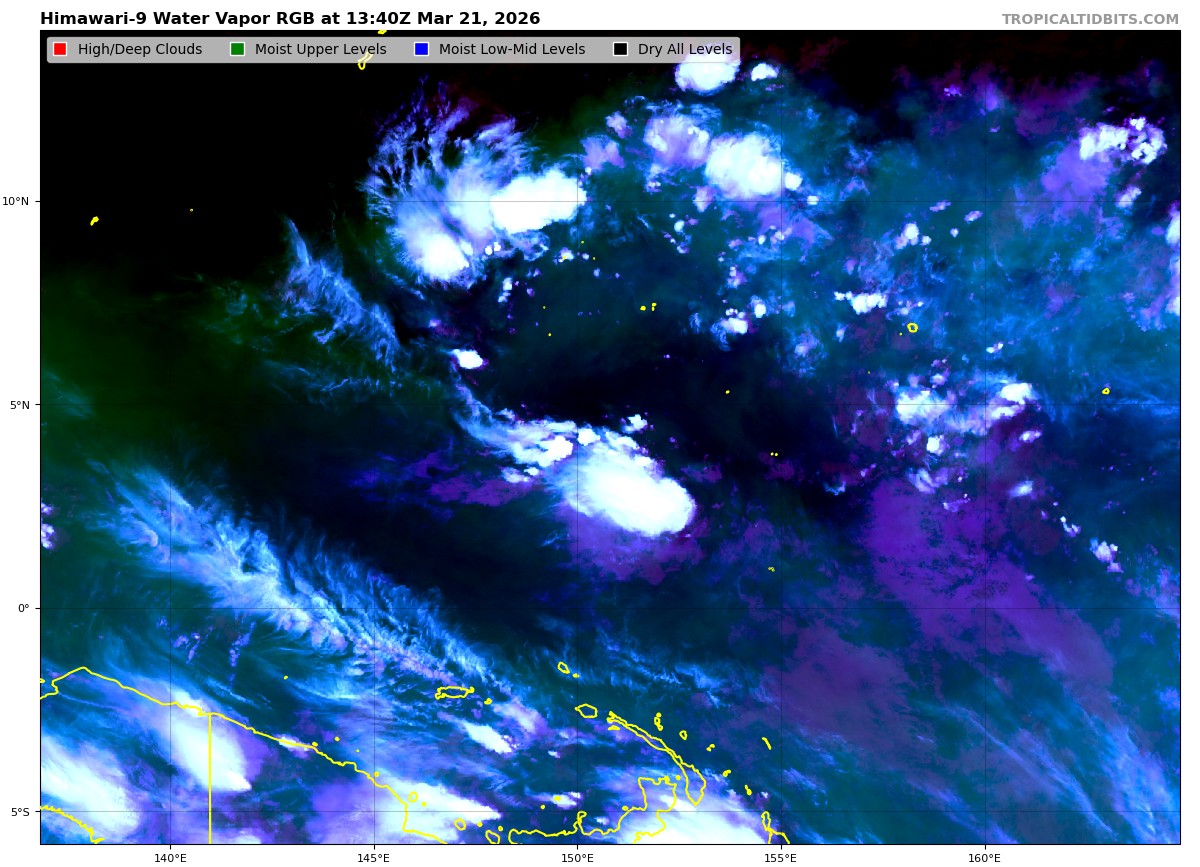Click the 145°E longitude axis label
The width and height of the screenshot is (1200, 867).
374,857
